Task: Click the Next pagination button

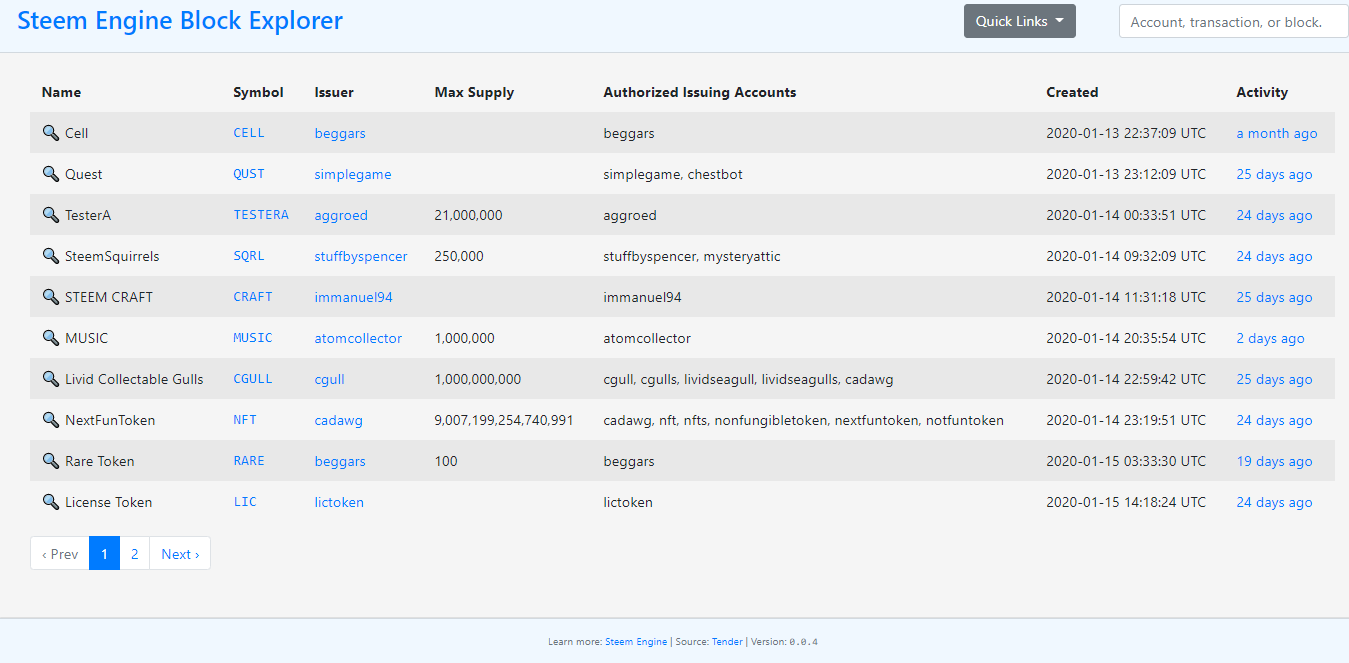Action: coord(180,554)
